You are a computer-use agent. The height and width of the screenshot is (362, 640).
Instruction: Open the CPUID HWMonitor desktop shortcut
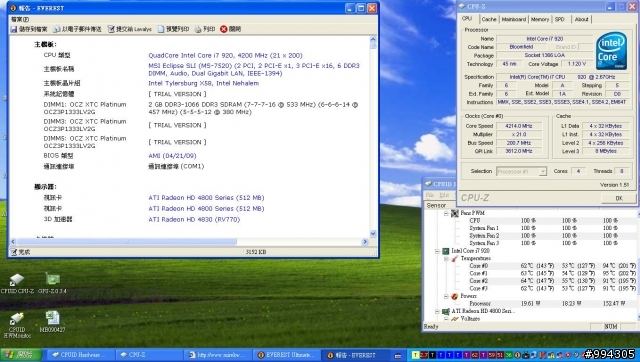[17, 325]
